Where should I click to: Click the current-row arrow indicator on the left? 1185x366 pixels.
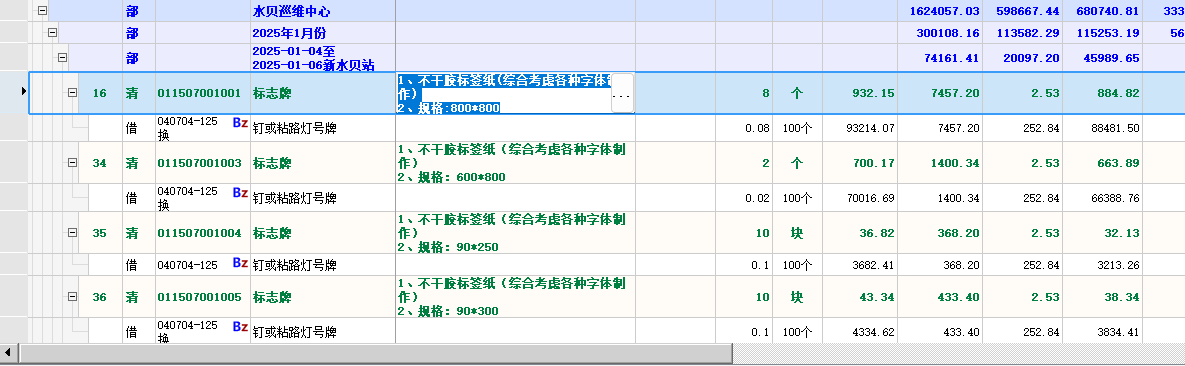(23, 92)
